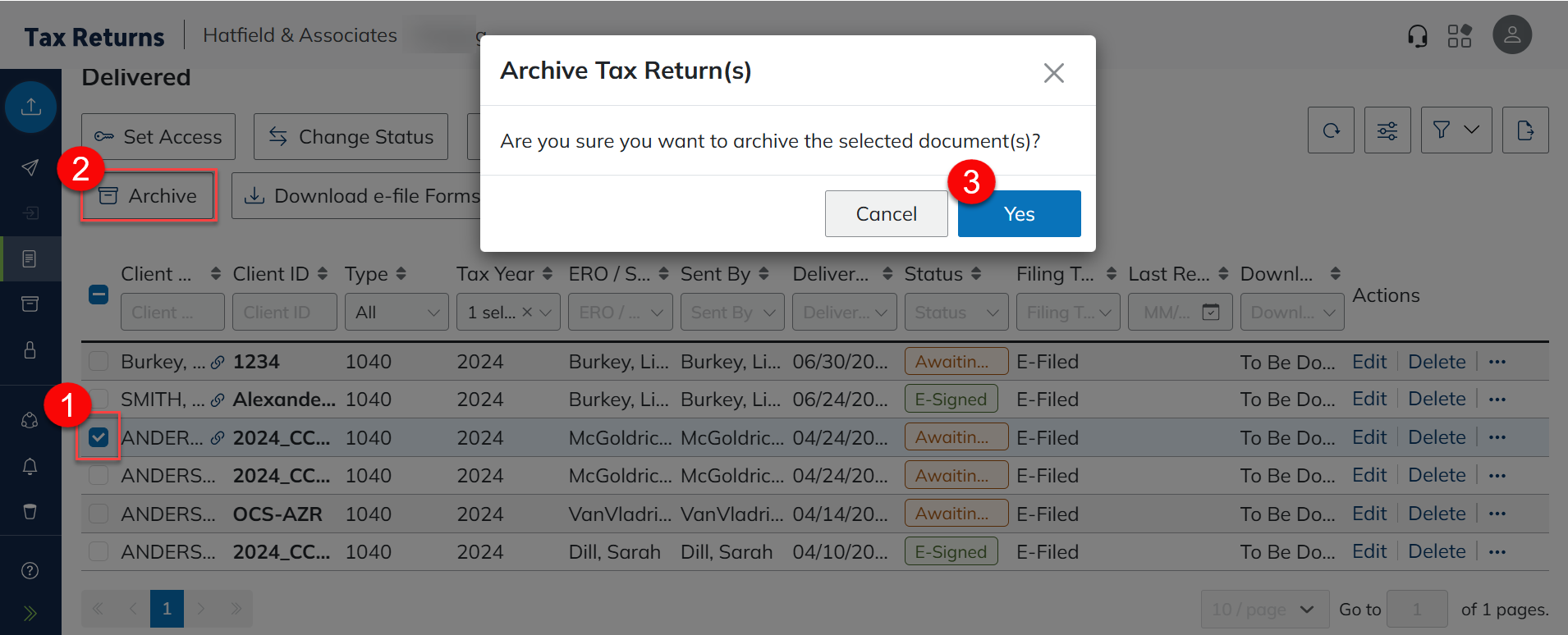Open the help question mark icon
1568x635 pixels.
[30, 571]
